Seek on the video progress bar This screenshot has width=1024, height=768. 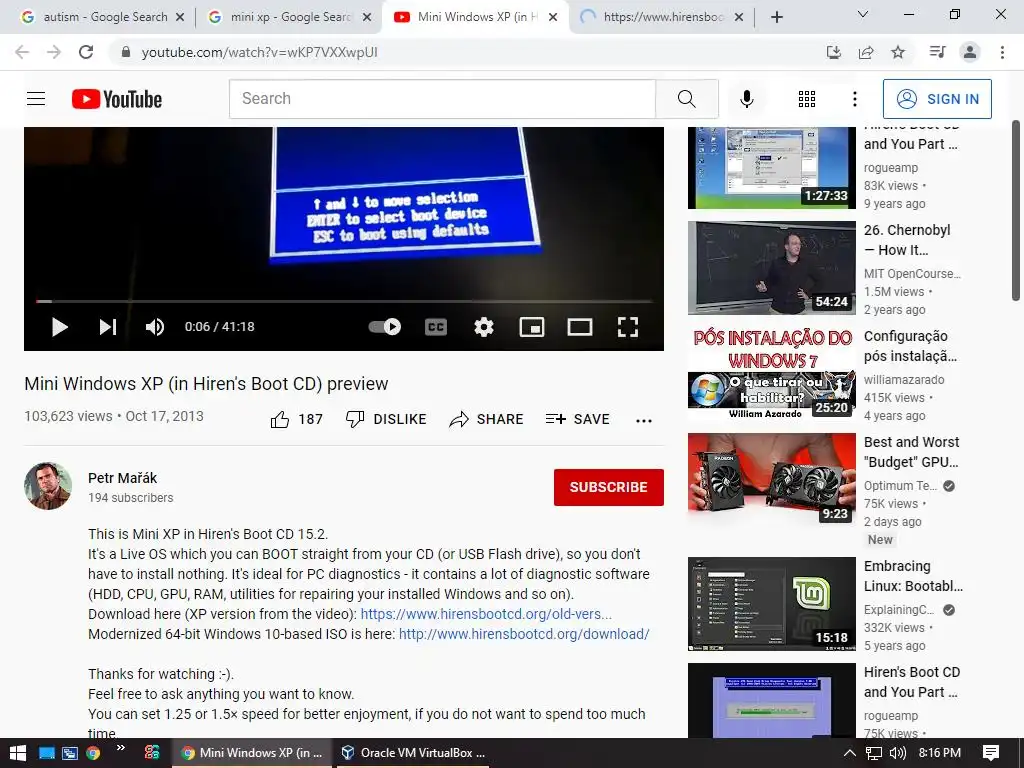pos(344,302)
